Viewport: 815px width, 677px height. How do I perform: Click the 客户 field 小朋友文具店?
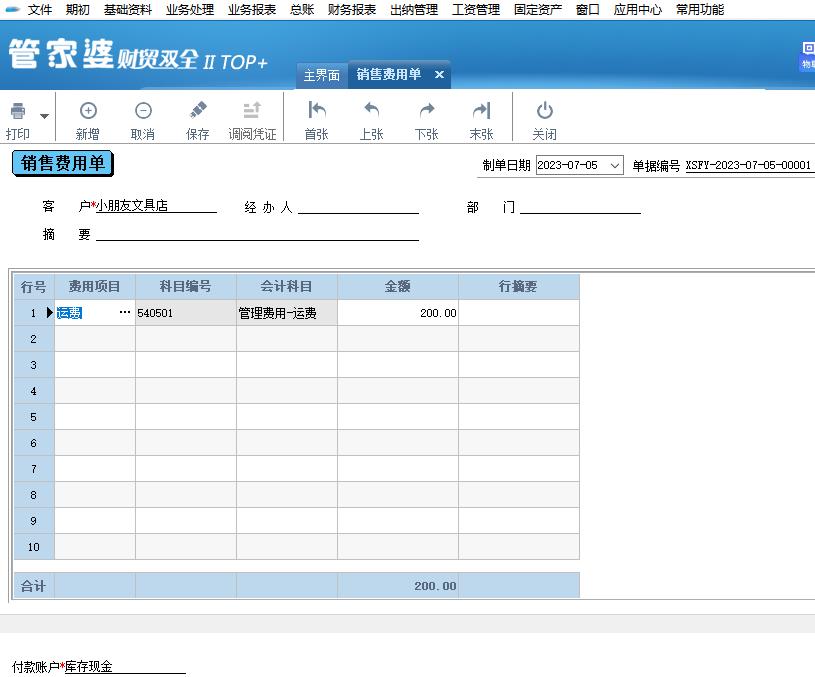click(156, 206)
